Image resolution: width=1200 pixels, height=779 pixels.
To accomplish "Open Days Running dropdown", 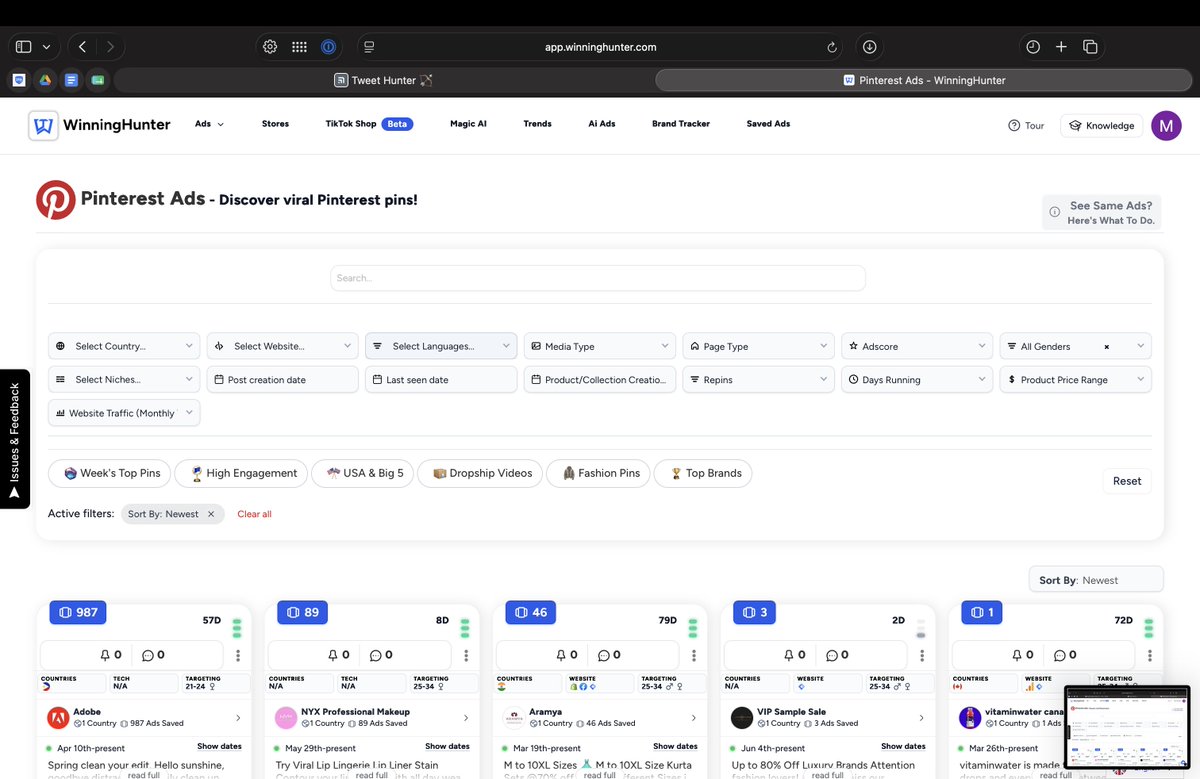I will pyautogui.click(x=917, y=379).
